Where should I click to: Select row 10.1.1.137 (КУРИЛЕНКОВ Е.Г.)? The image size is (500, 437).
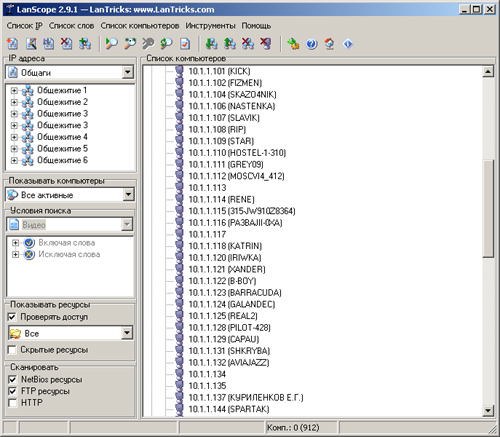click(246, 397)
